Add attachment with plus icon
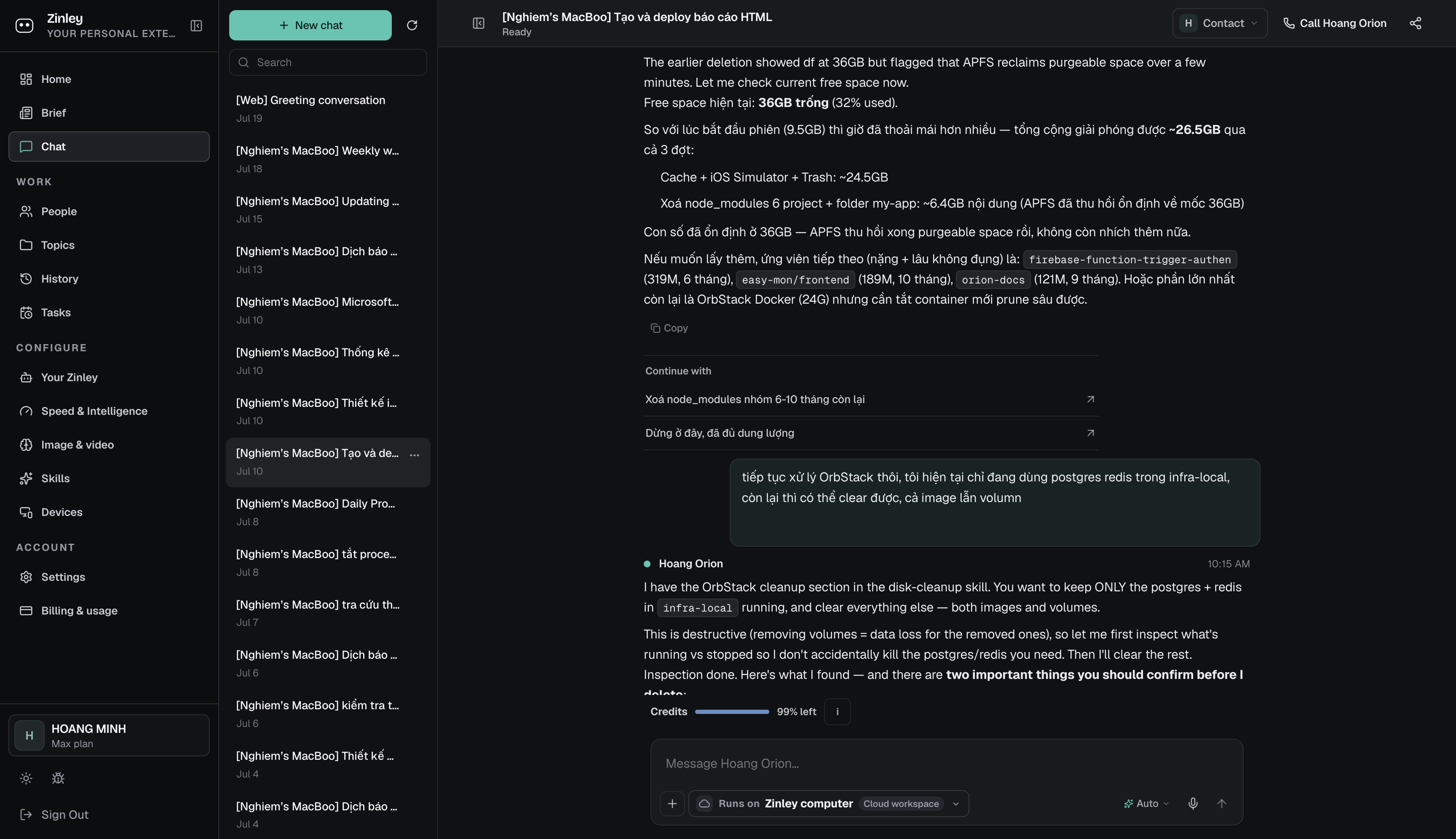This screenshot has width=1456, height=839. coord(672,803)
